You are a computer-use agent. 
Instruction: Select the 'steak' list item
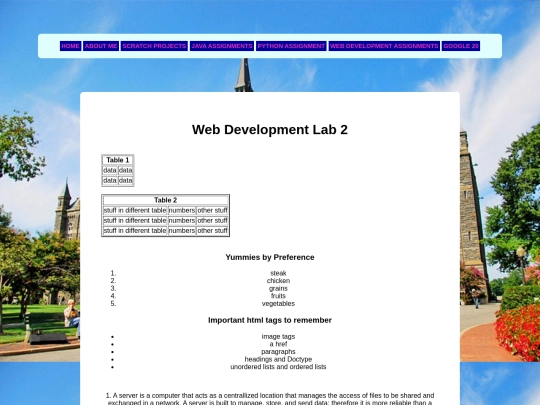278,273
